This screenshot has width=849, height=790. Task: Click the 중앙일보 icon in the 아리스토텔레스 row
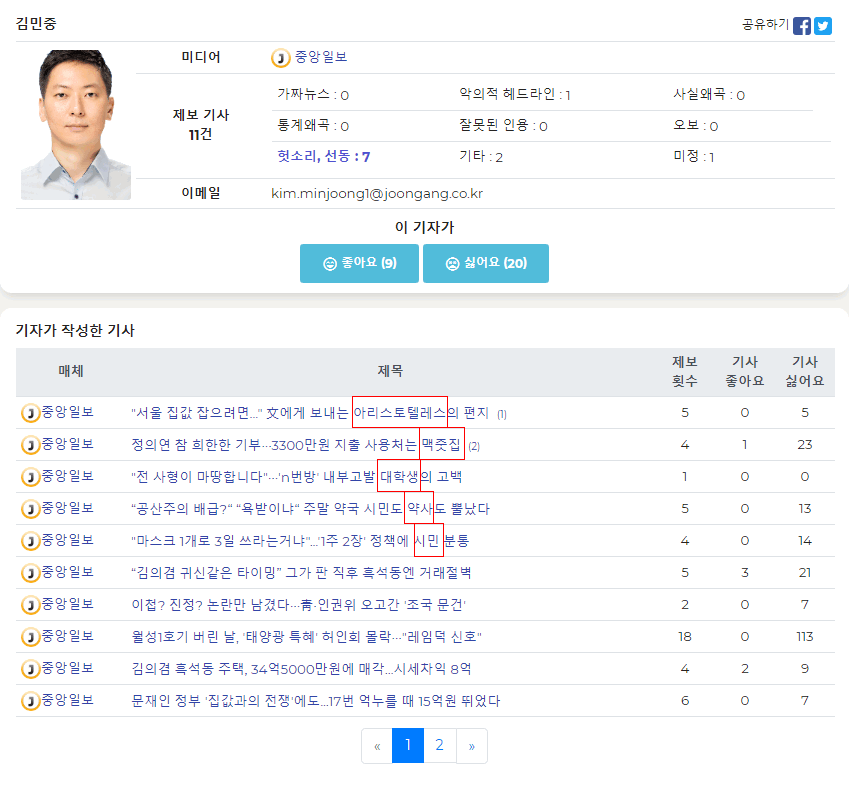click(30, 413)
